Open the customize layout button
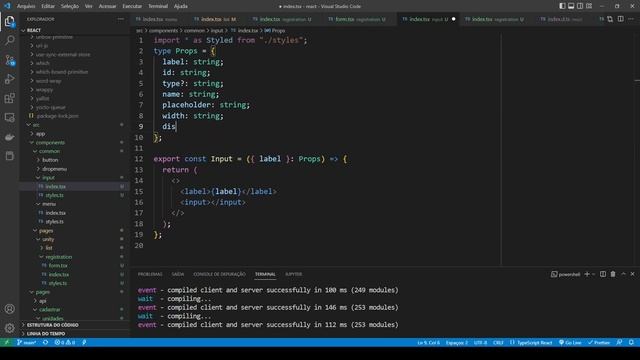Screen dimensions: 640x360 589,6
